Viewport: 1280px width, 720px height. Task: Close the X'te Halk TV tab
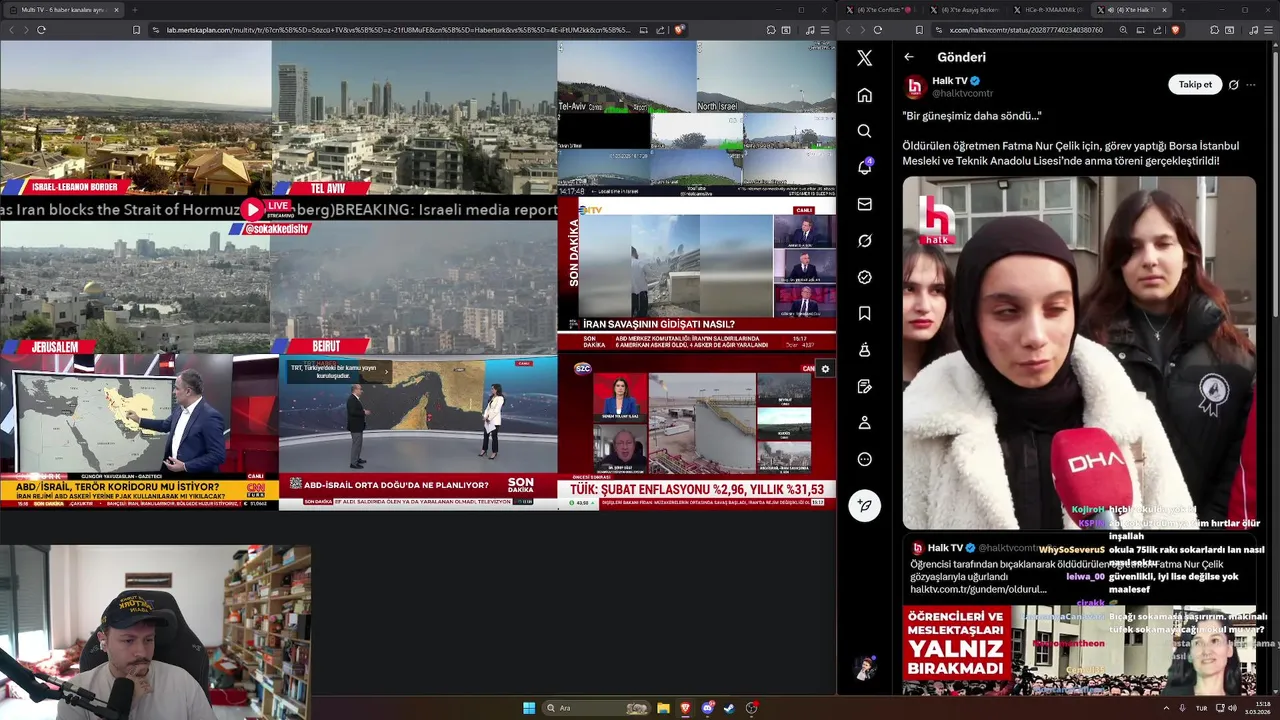[x=1166, y=10]
